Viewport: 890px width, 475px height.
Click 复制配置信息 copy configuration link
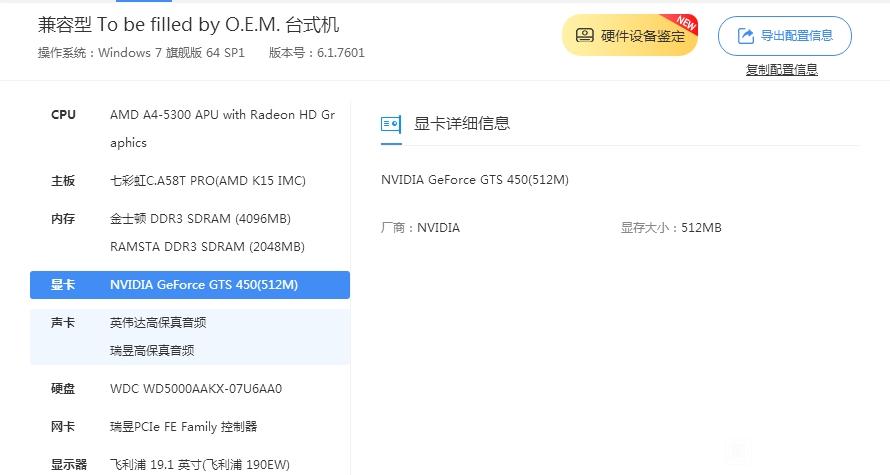[x=782, y=70]
